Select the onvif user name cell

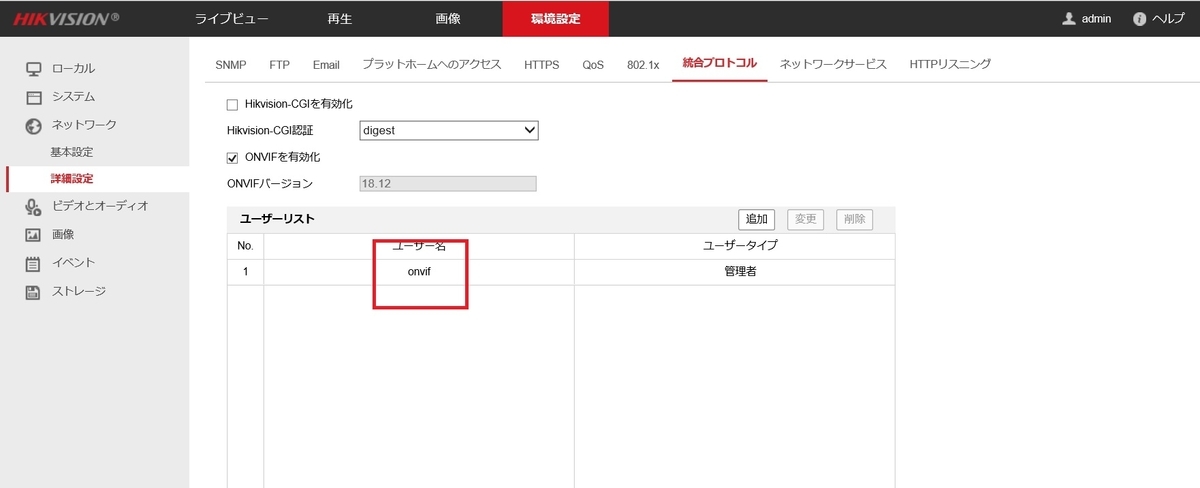(419, 272)
